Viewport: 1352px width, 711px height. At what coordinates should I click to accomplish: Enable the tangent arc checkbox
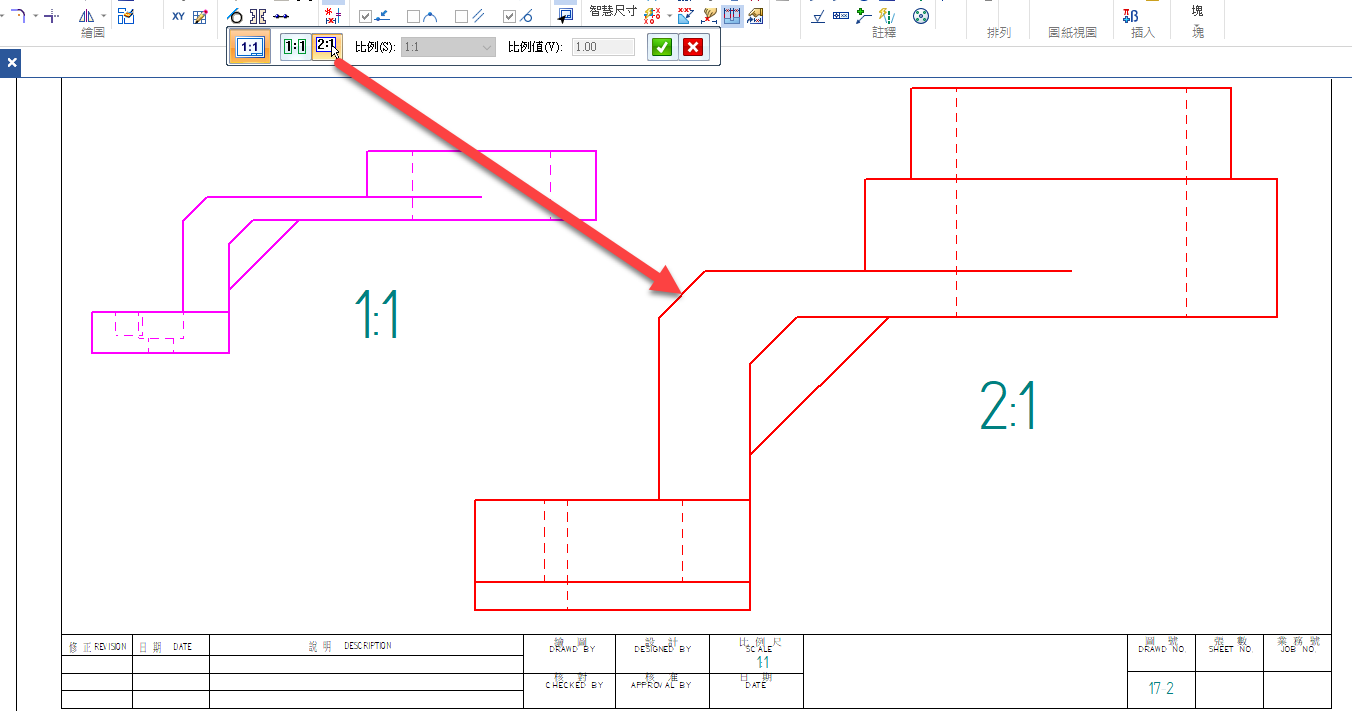[x=414, y=16]
